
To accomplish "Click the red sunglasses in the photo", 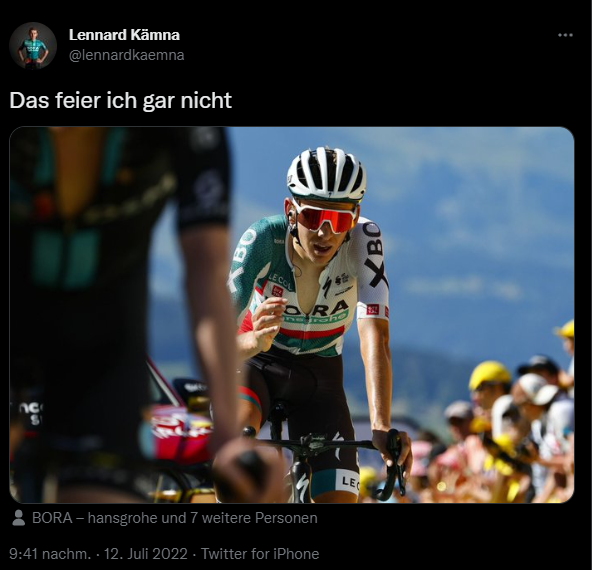I will (x=326, y=219).
